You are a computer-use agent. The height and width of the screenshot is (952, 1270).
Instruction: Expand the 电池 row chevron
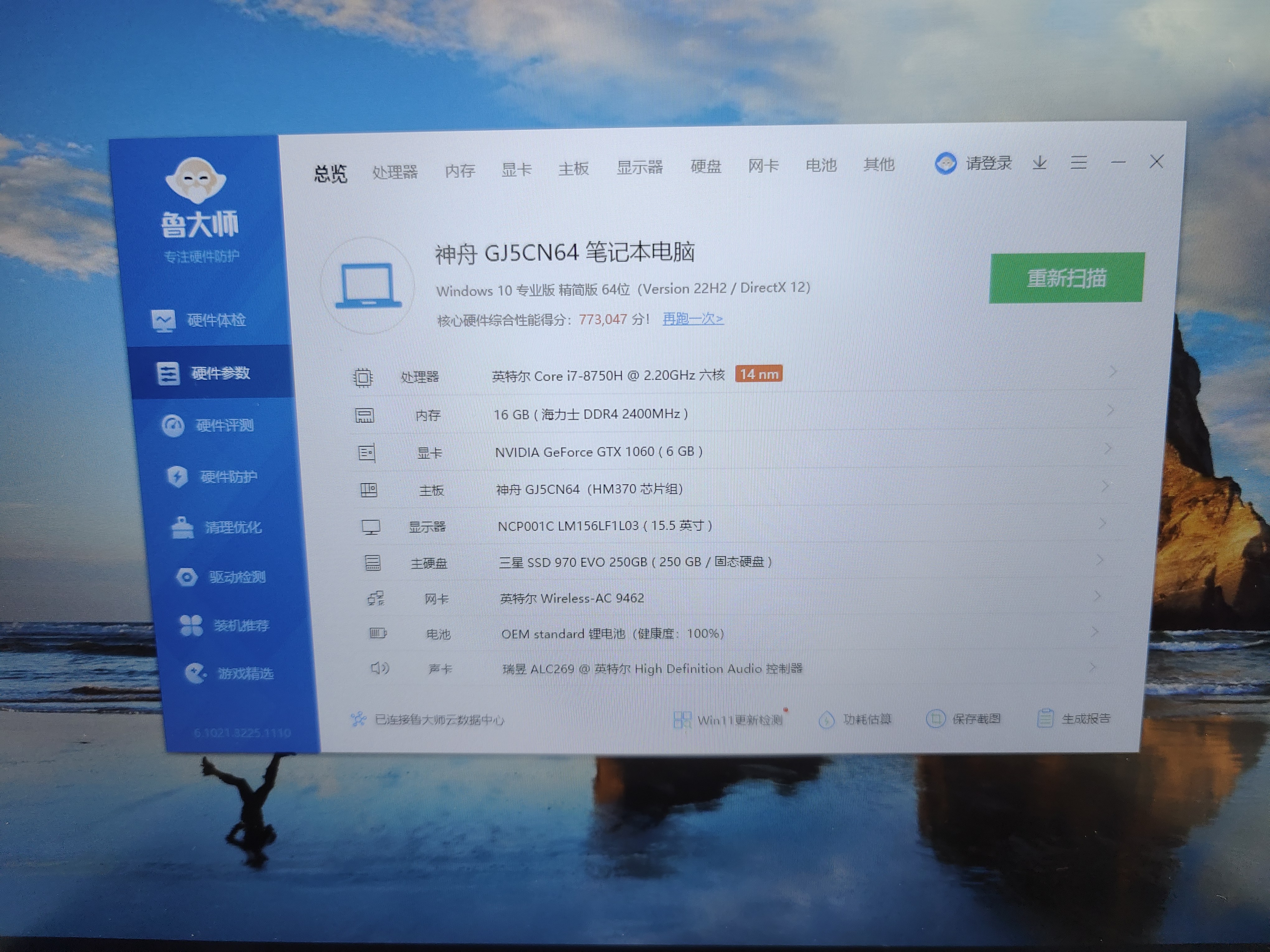tap(1095, 632)
